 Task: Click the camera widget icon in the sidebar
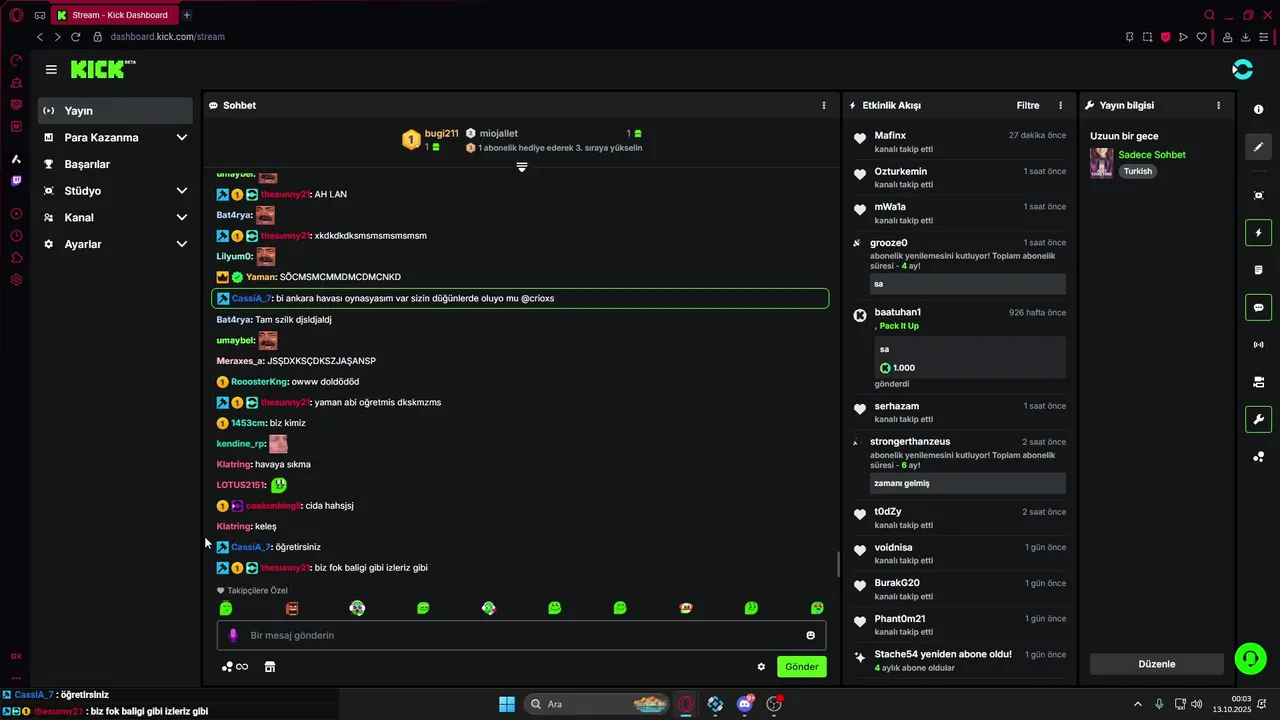(1258, 382)
